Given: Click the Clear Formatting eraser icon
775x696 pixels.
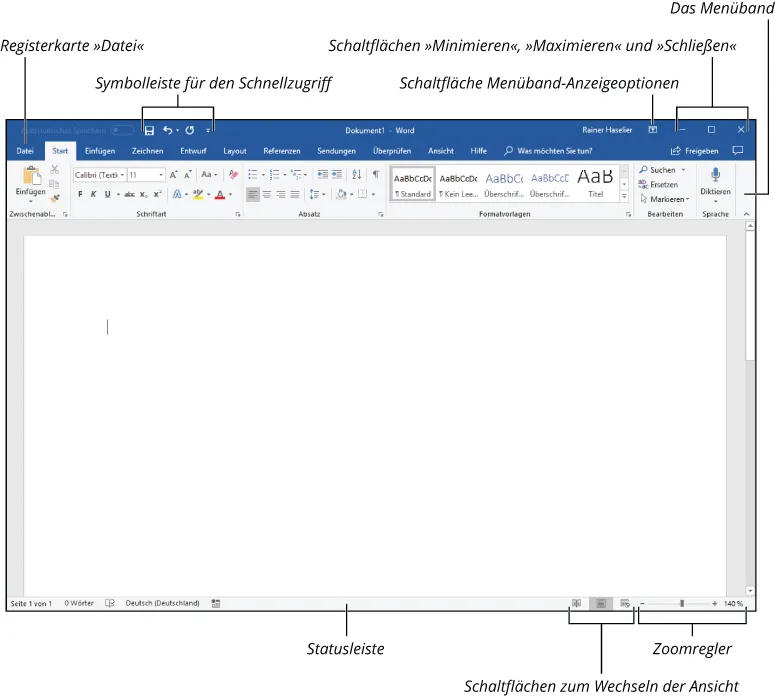Looking at the screenshot, I should pos(234,174).
